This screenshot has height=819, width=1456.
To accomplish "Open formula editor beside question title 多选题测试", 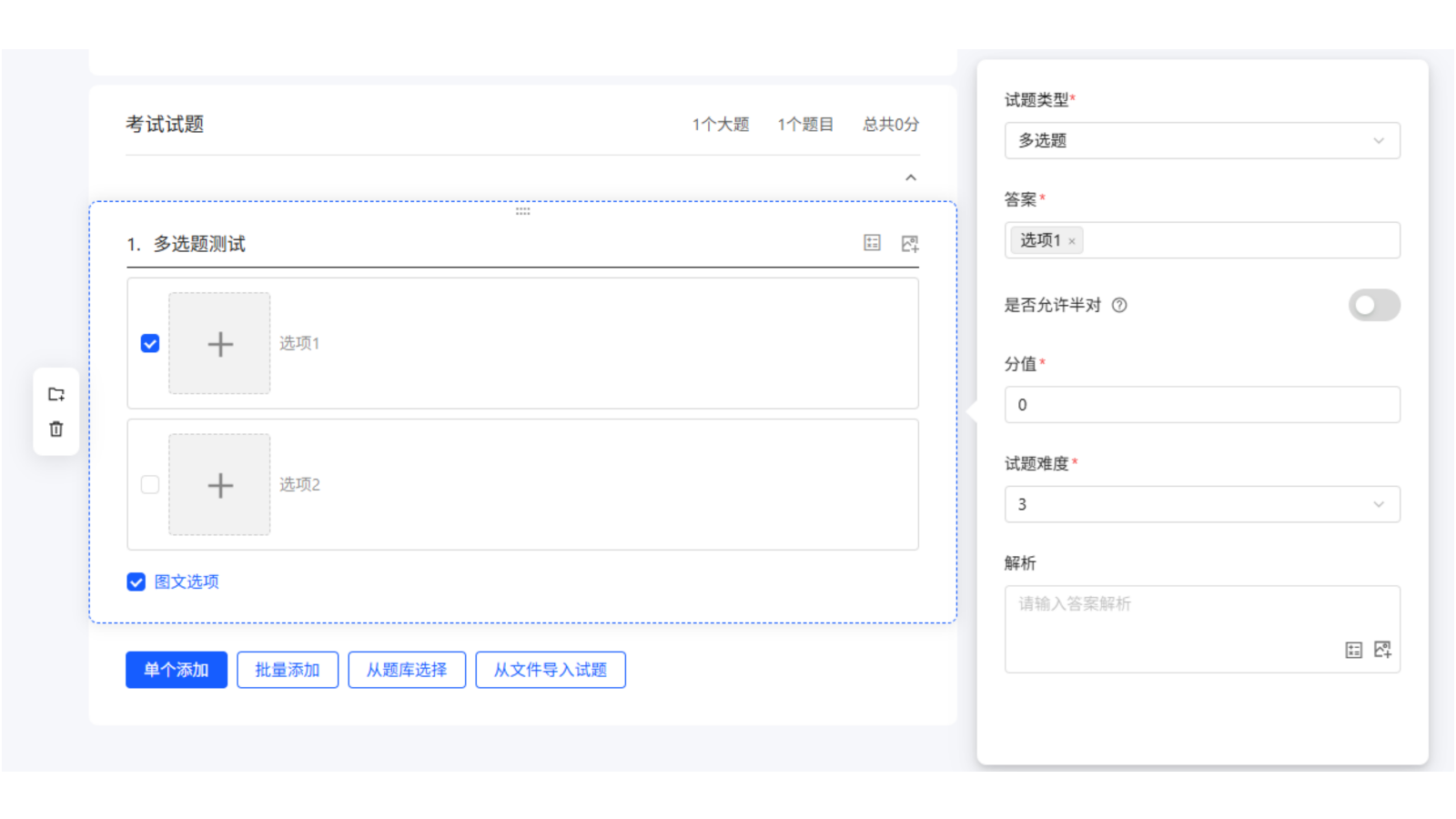I will pos(872,242).
